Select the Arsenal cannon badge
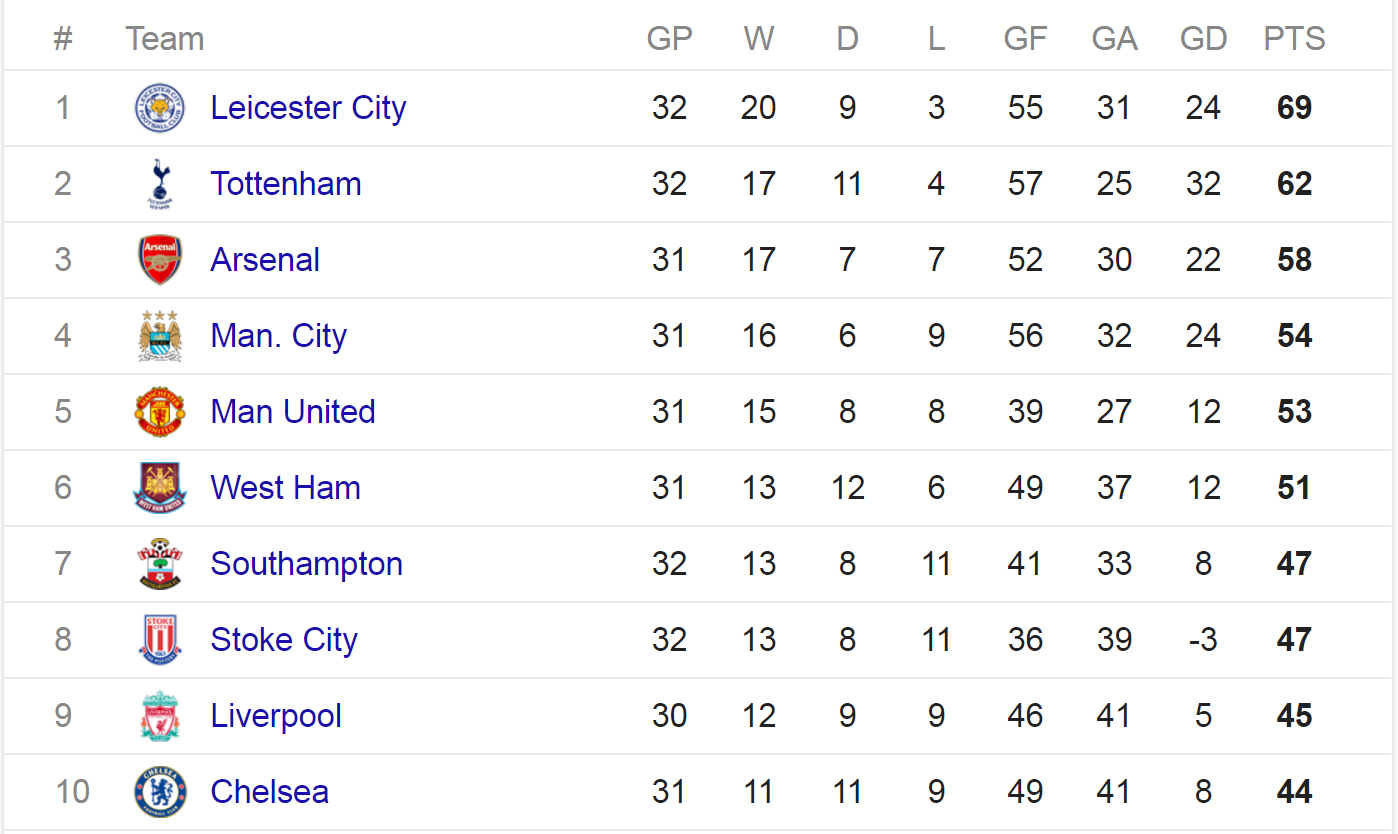This screenshot has height=834, width=1398. pyautogui.click(x=160, y=260)
